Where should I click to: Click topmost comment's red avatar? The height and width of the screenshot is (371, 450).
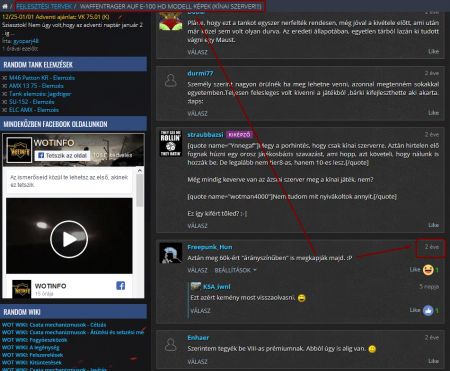coord(171,21)
